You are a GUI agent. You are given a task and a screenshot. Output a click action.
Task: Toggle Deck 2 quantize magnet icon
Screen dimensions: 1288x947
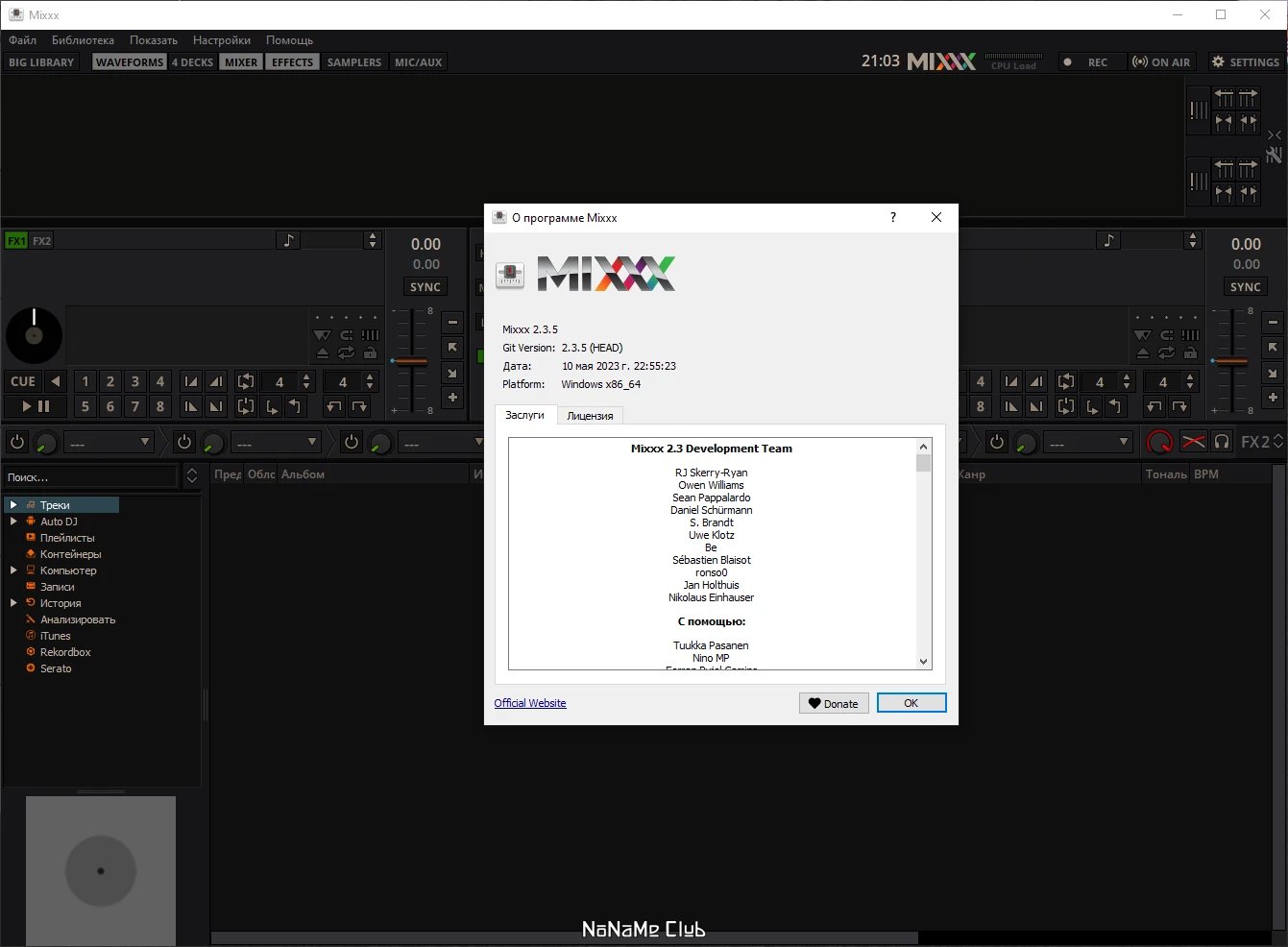coord(1166,335)
